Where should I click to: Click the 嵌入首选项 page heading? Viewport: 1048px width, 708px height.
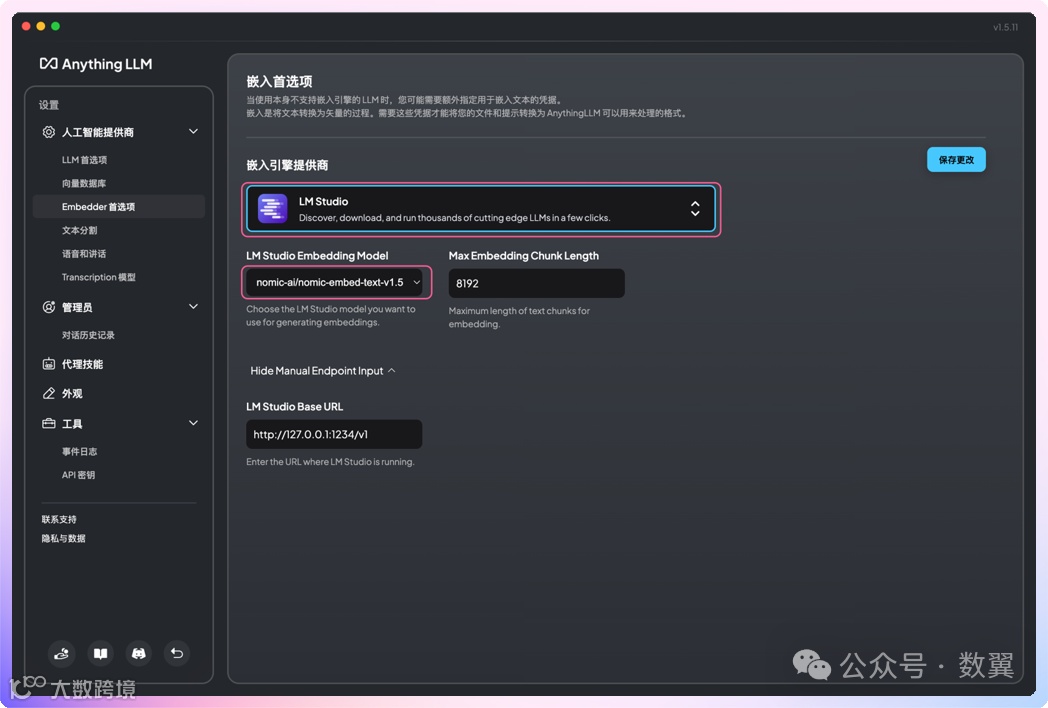[279, 82]
